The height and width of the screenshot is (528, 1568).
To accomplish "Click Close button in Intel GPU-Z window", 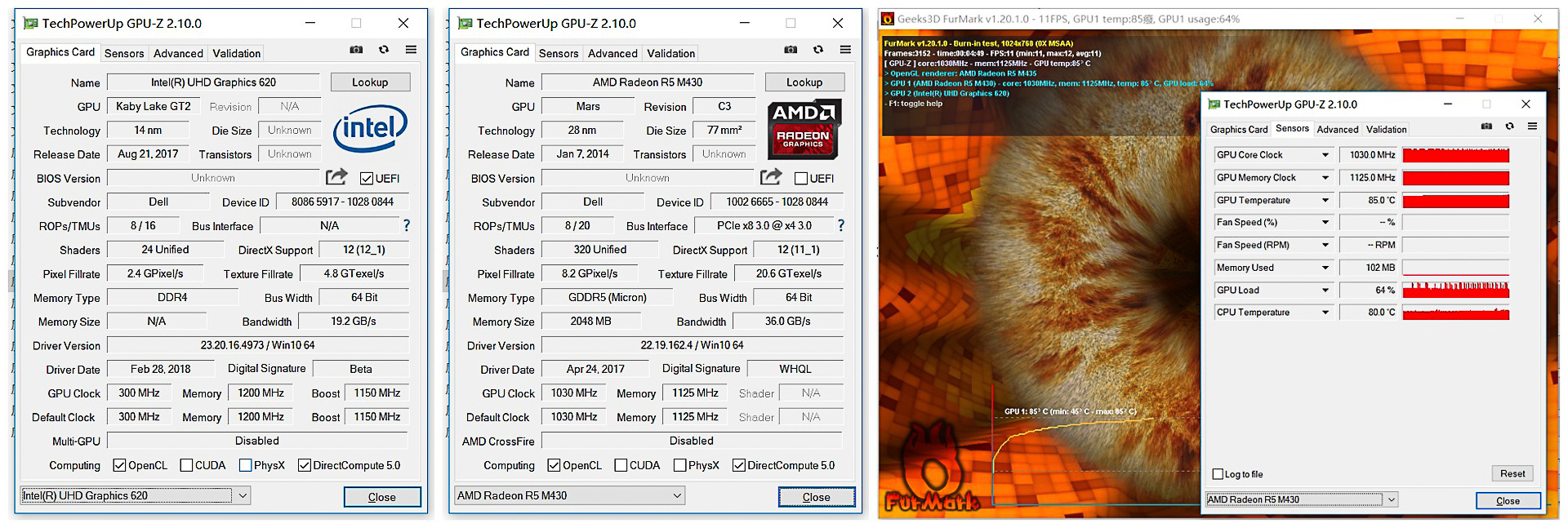I will tap(382, 497).
